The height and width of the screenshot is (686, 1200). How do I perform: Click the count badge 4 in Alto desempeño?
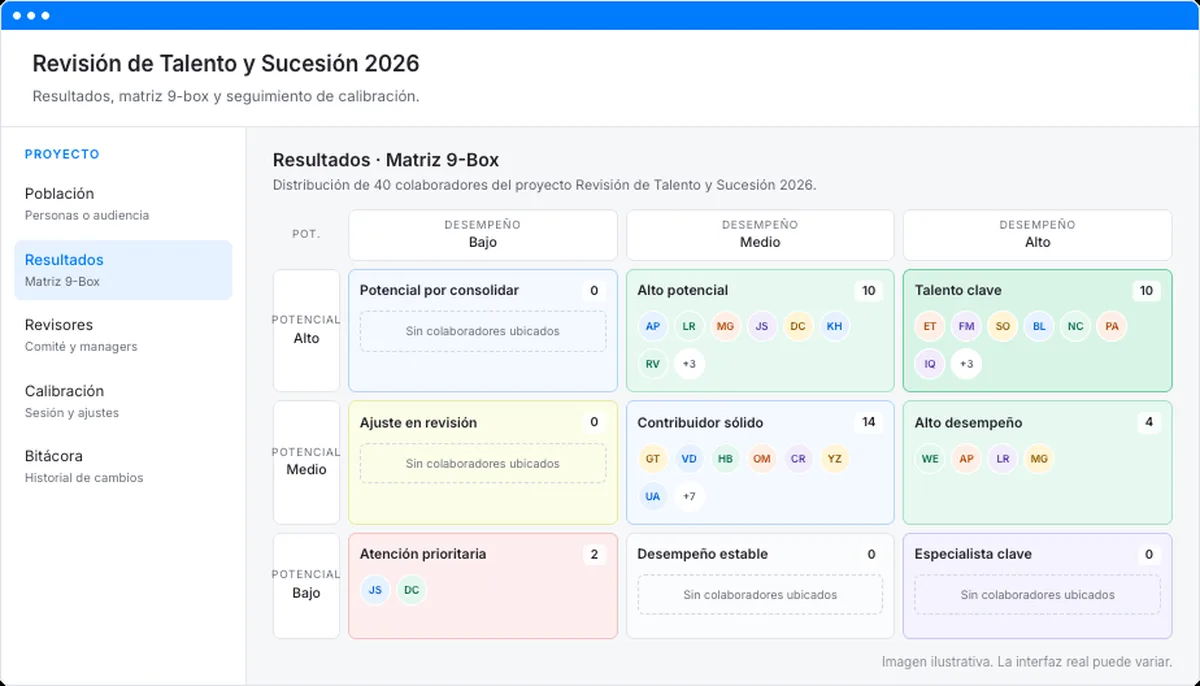tap(1149, 422)
